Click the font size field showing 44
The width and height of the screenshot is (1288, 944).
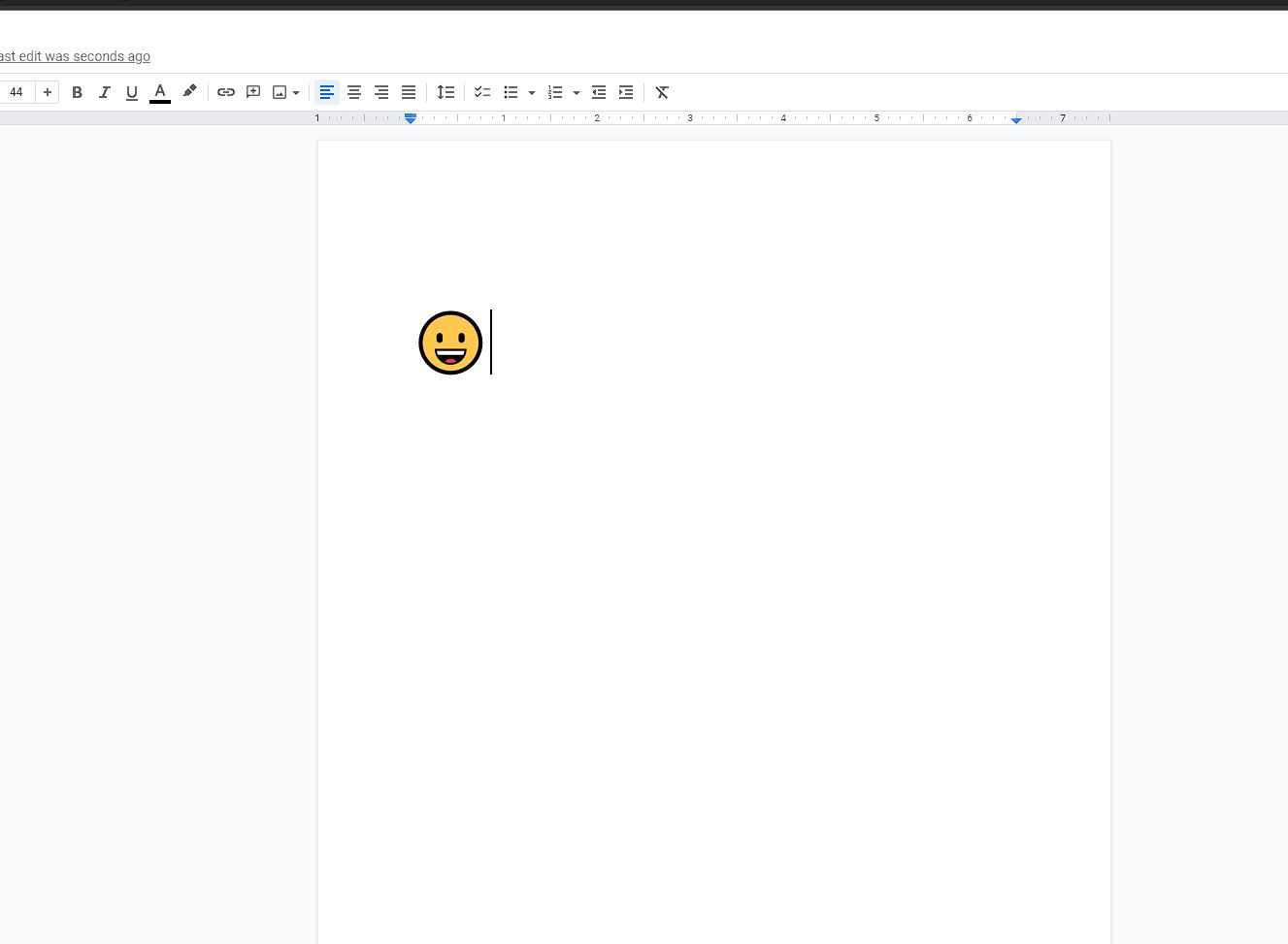click(x=17, y=92)
